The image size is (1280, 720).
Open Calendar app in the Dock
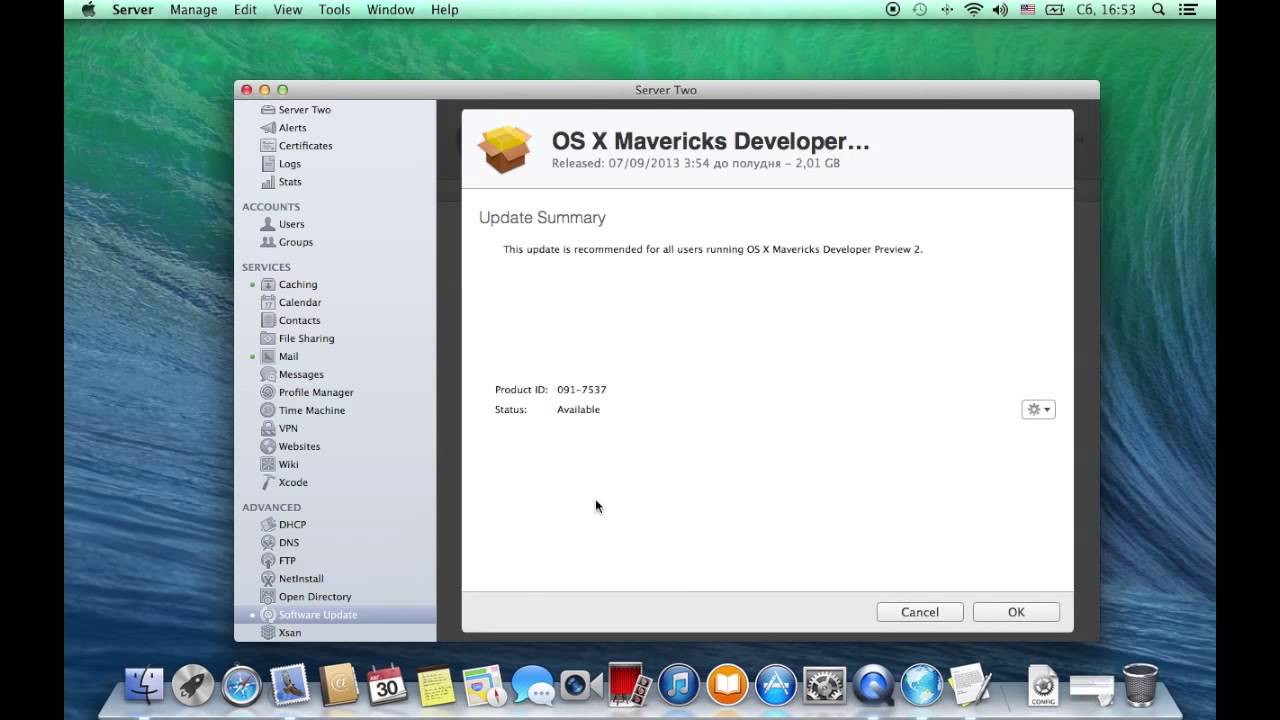(387, 685)
